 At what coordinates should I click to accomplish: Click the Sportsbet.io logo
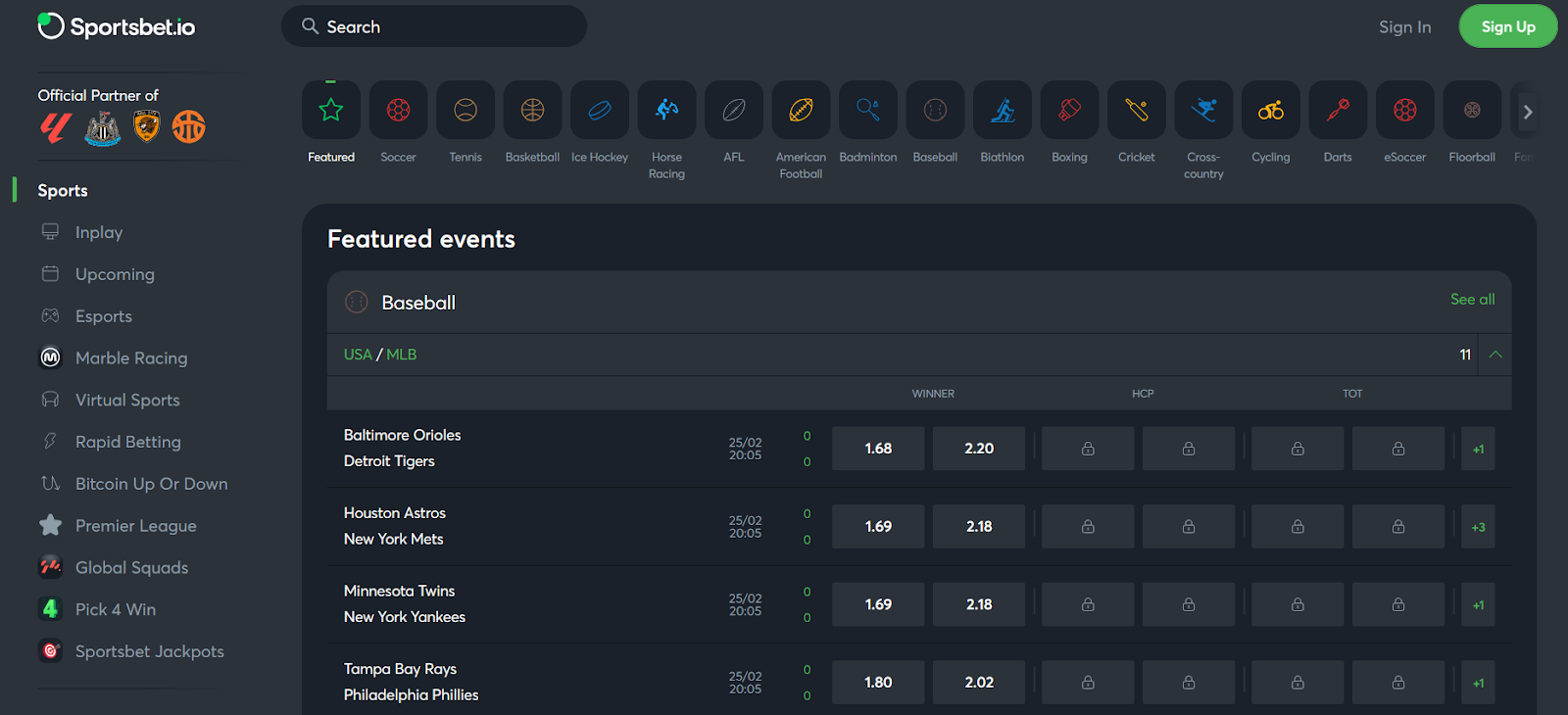116,26
